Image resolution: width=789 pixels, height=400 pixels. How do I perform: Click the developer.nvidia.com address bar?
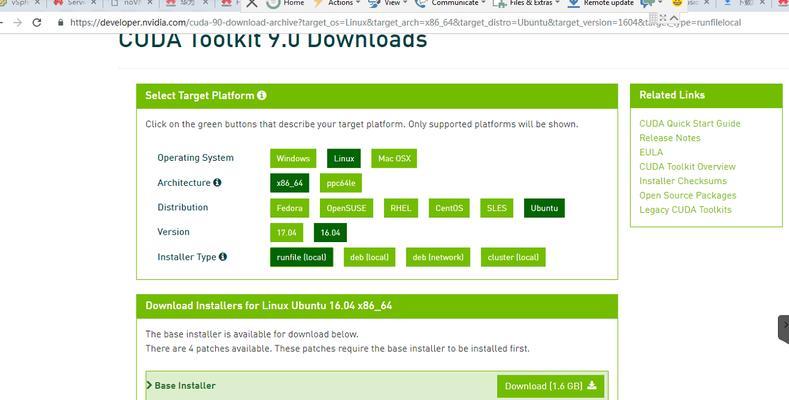(x=405, y=23)
